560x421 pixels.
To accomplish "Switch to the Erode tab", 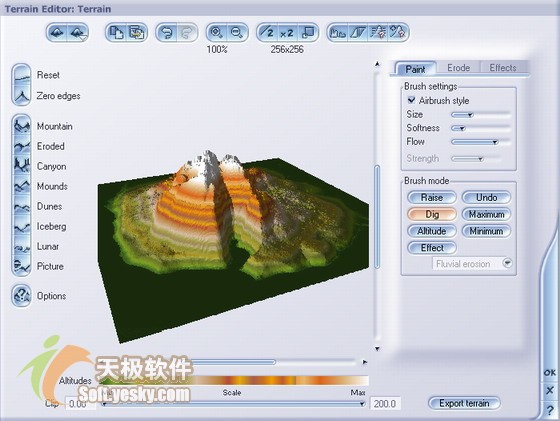I will coord(458,67).
